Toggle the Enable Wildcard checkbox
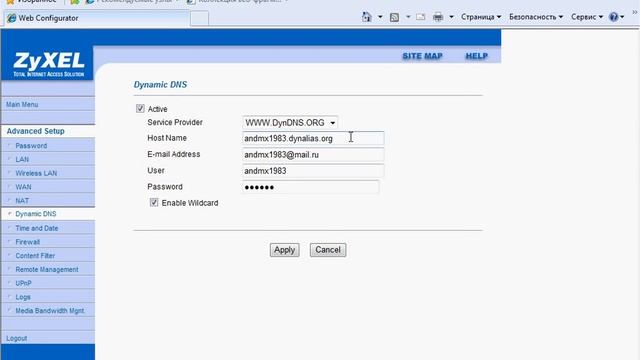The height and width of the screenshot is (360, 640). click(154, 202)
